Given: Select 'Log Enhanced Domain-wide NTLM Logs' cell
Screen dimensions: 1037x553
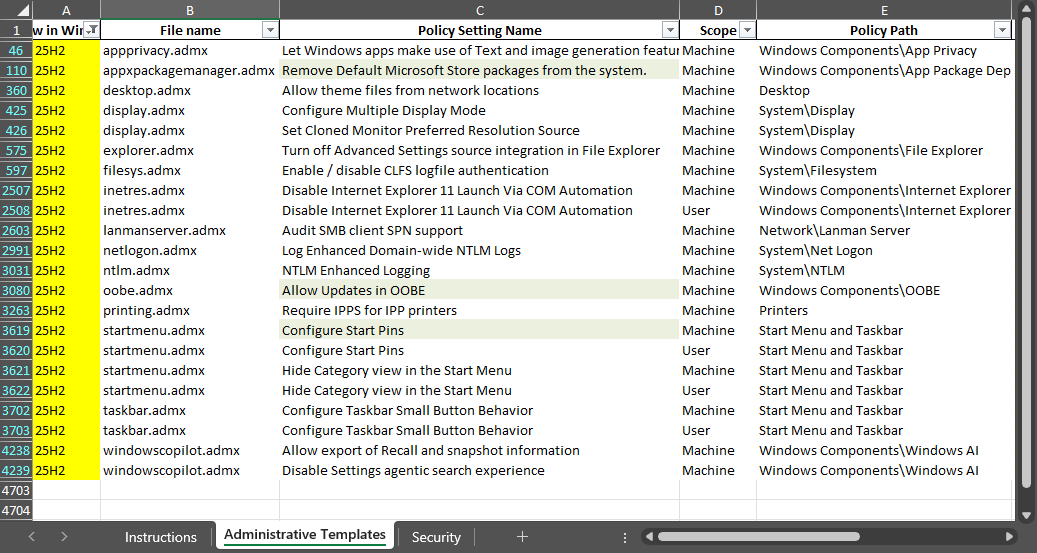Looking at the screenshot, I should (479, 250).
